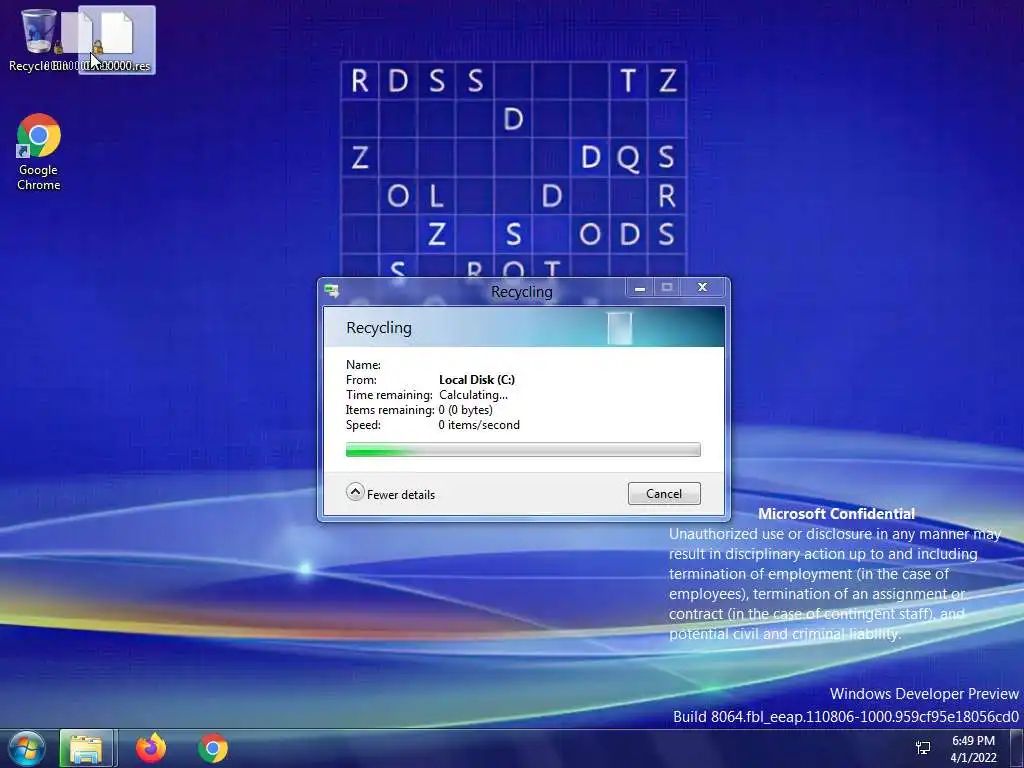Click the Show desktop button at taskbar edge
Screen dimensions: 1024x768
(1017, 748)
